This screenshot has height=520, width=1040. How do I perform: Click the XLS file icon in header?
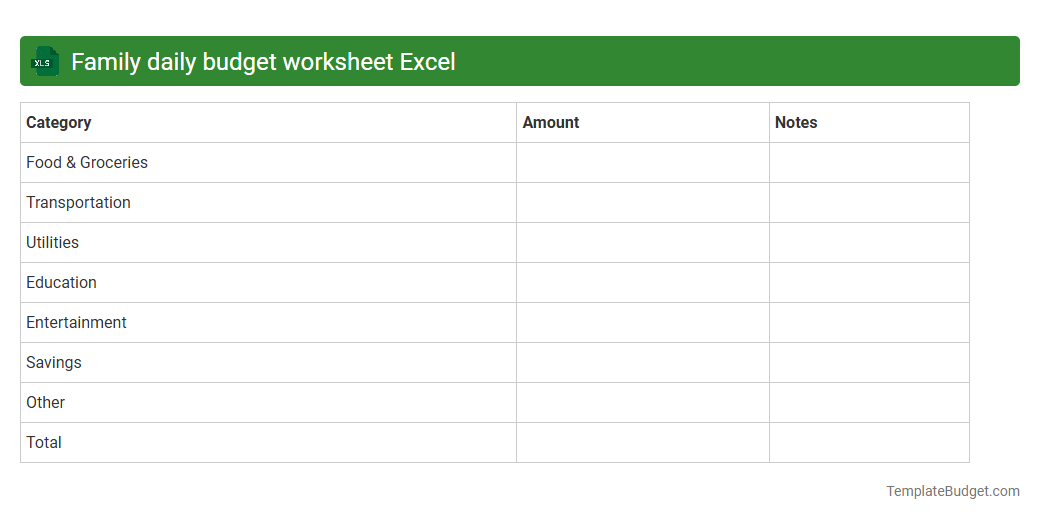44,61
